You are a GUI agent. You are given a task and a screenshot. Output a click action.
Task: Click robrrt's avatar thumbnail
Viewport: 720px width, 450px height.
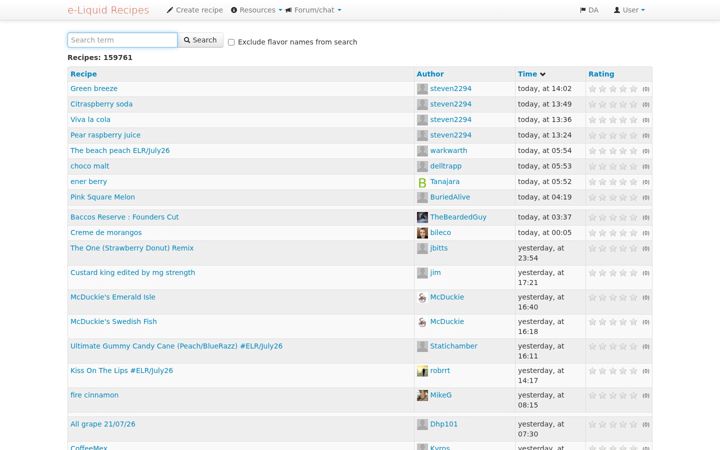(x=422, y=371)
